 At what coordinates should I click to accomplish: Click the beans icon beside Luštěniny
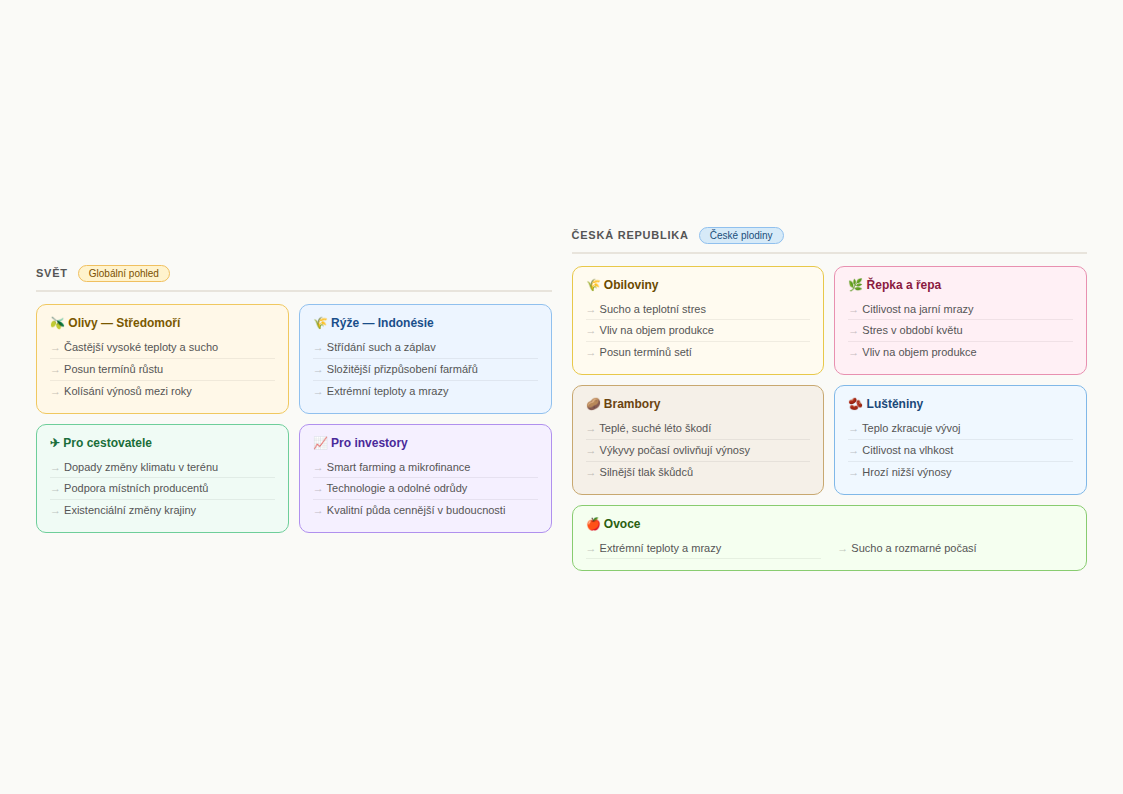[x=855, y=404]
